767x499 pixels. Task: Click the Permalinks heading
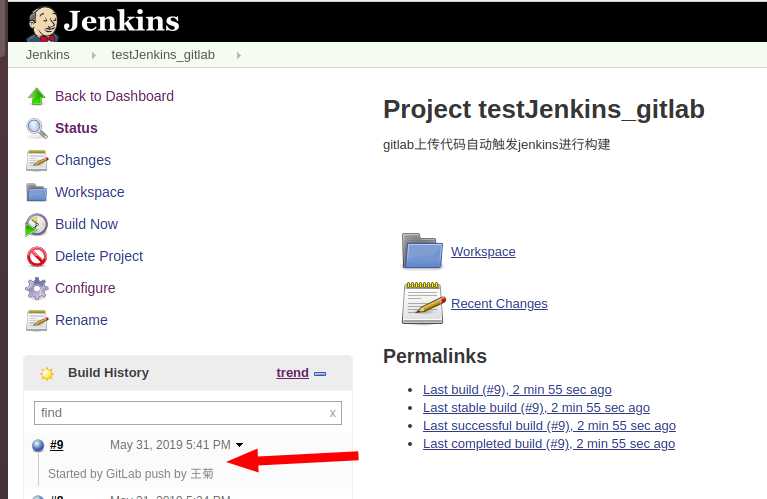[435, 357]
